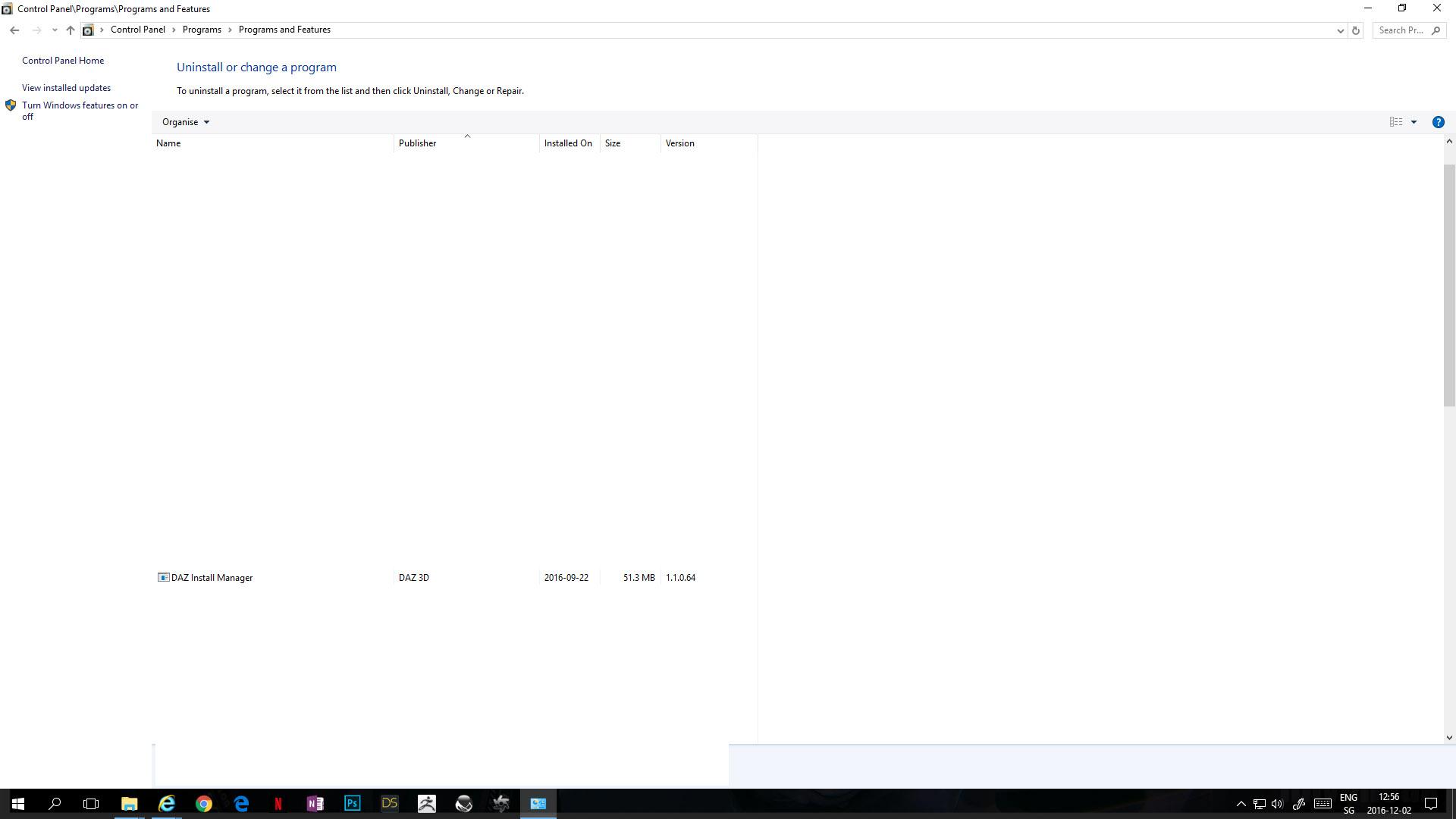Select the DAZ Install Manager entry
This screenshot has width=1456, height=819.
pyautogui.click(x=212, y=578)
